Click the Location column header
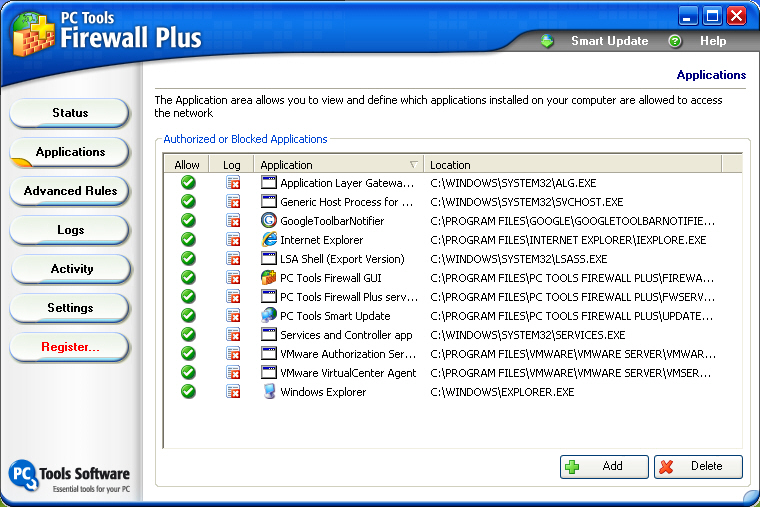This screenshot has width=760, height=507. pos(572,165)
